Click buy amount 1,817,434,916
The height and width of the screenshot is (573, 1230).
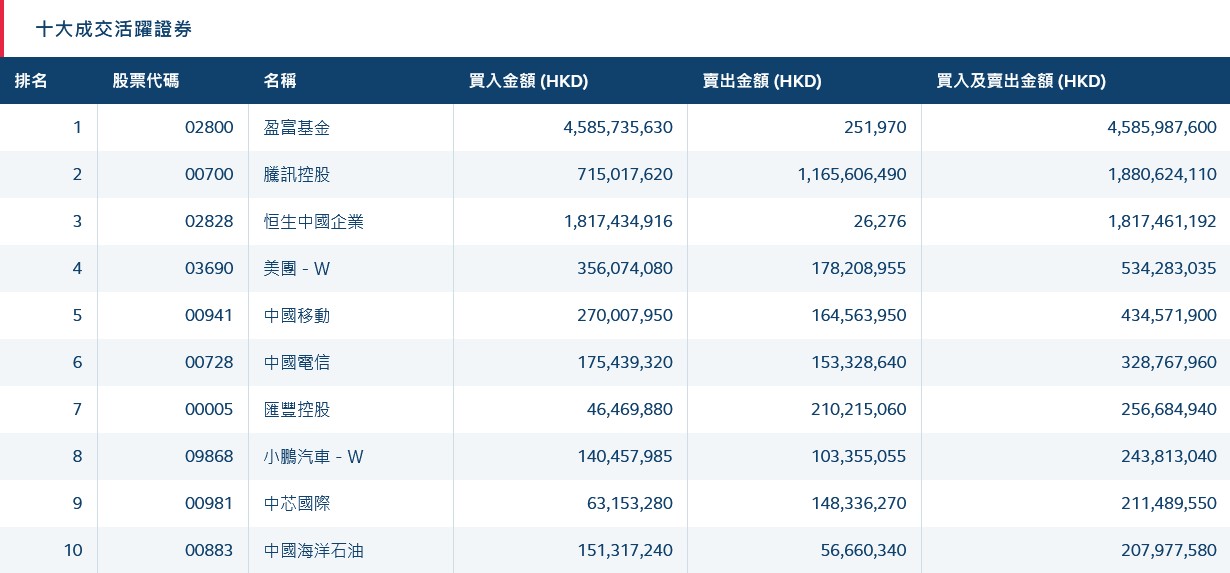(618, 221)
